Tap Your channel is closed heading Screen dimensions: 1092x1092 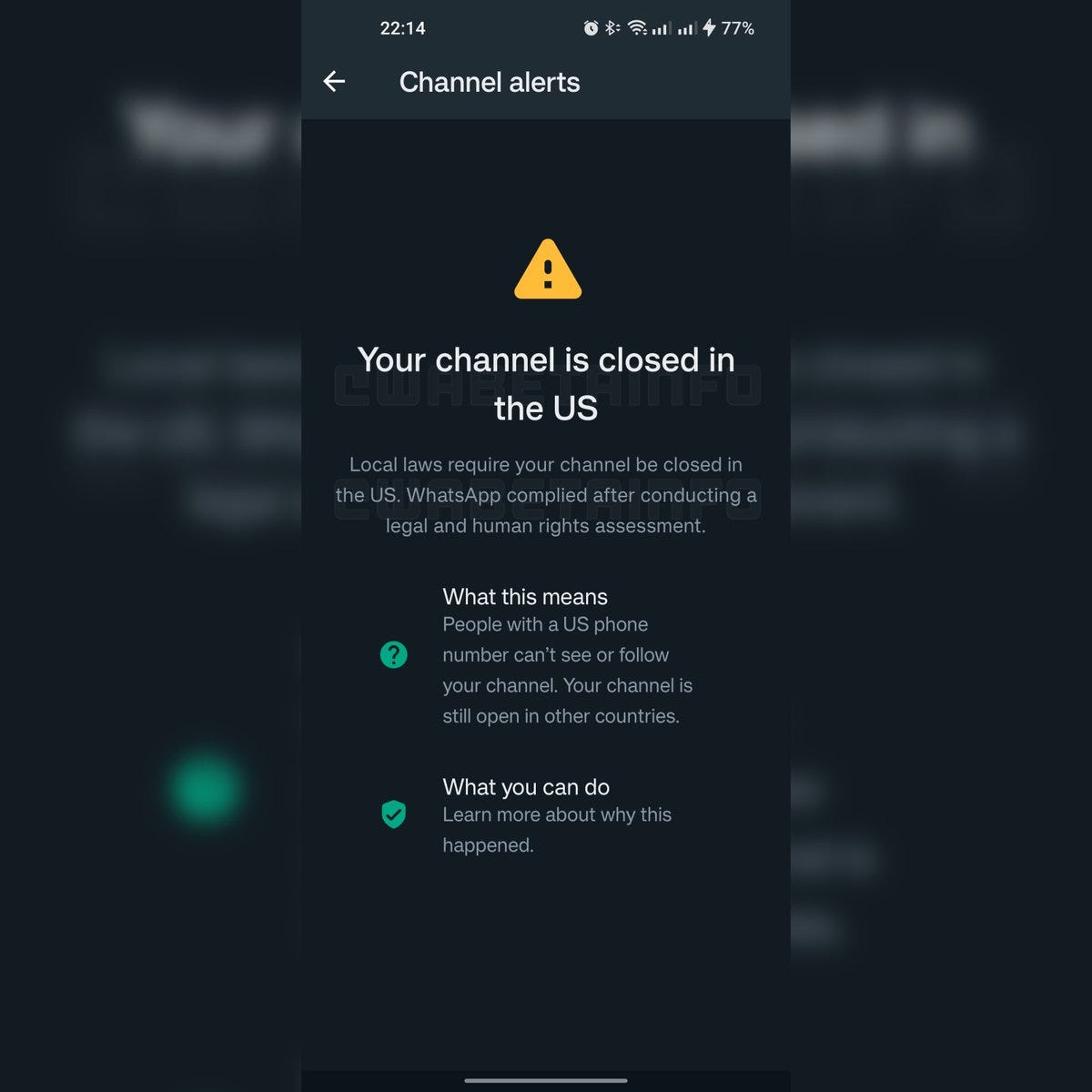pyautogui.click(x=546, y=384)
